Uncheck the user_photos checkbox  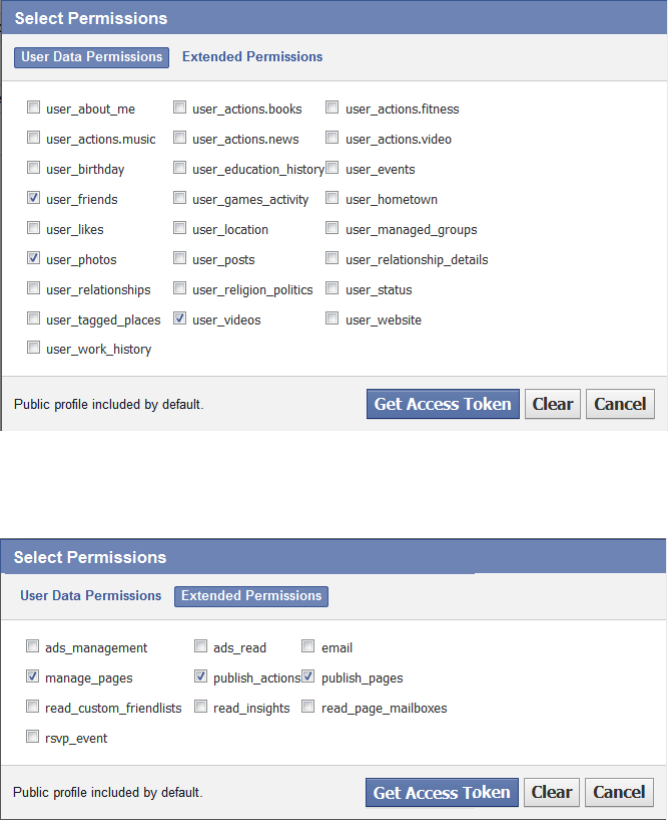34,259
